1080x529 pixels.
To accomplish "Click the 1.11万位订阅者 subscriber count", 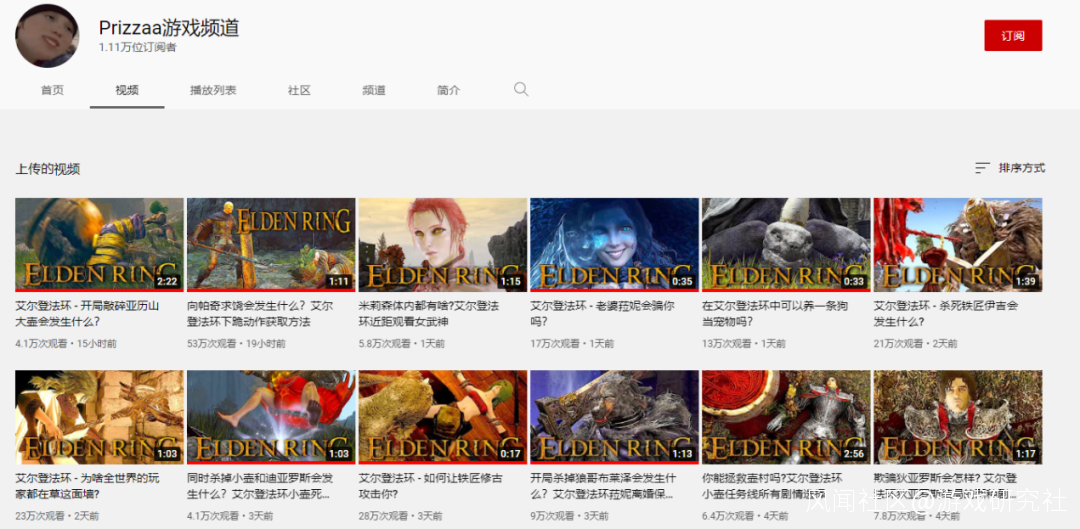I will [x=137, y=48].
